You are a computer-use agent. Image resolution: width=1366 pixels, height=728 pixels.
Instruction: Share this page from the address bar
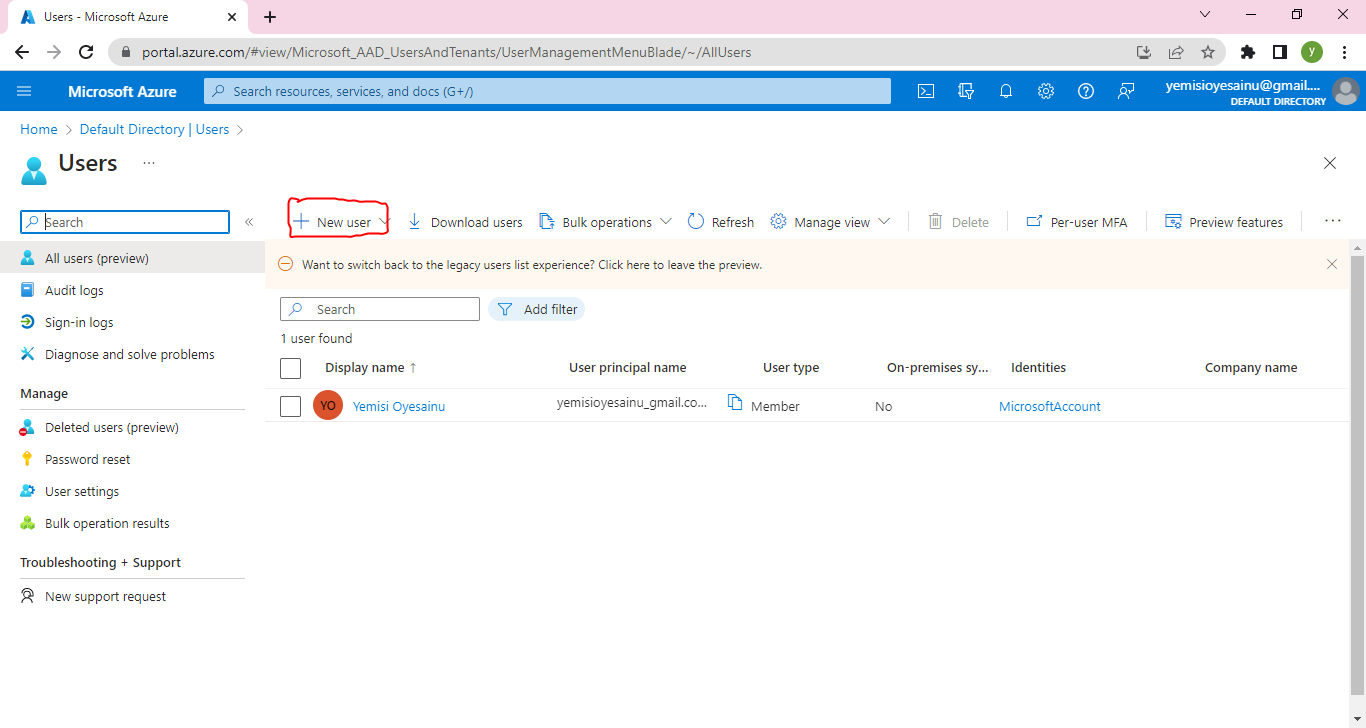point(1176,52)
